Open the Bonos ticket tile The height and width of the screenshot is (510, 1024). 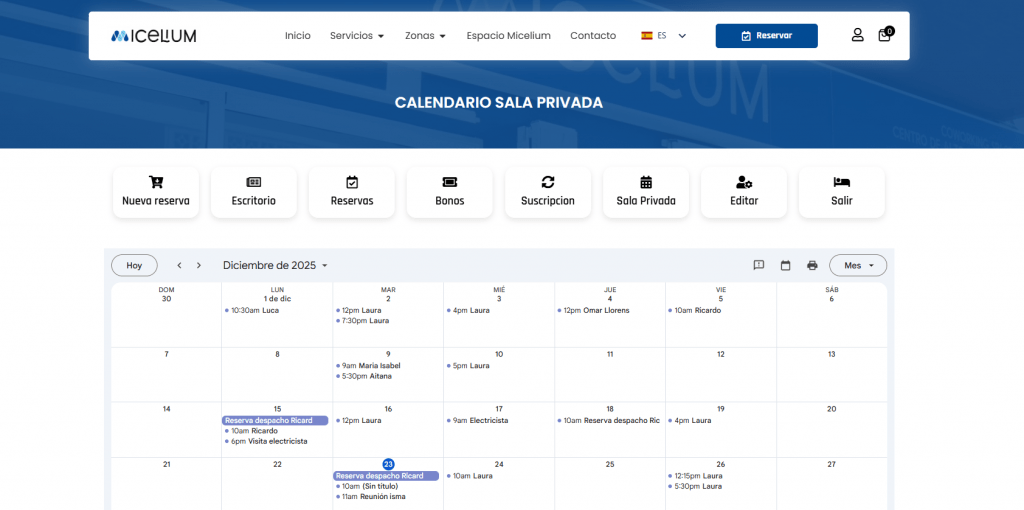click(x=450, y=191)
